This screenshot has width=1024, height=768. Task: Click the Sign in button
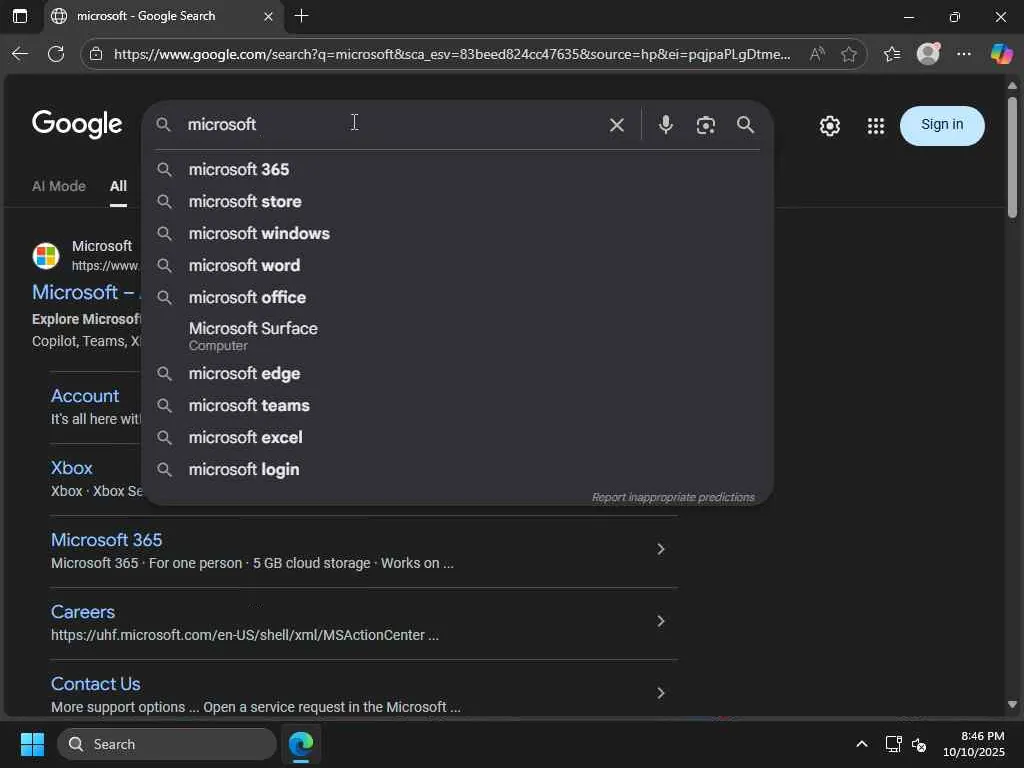pos(942,125)
